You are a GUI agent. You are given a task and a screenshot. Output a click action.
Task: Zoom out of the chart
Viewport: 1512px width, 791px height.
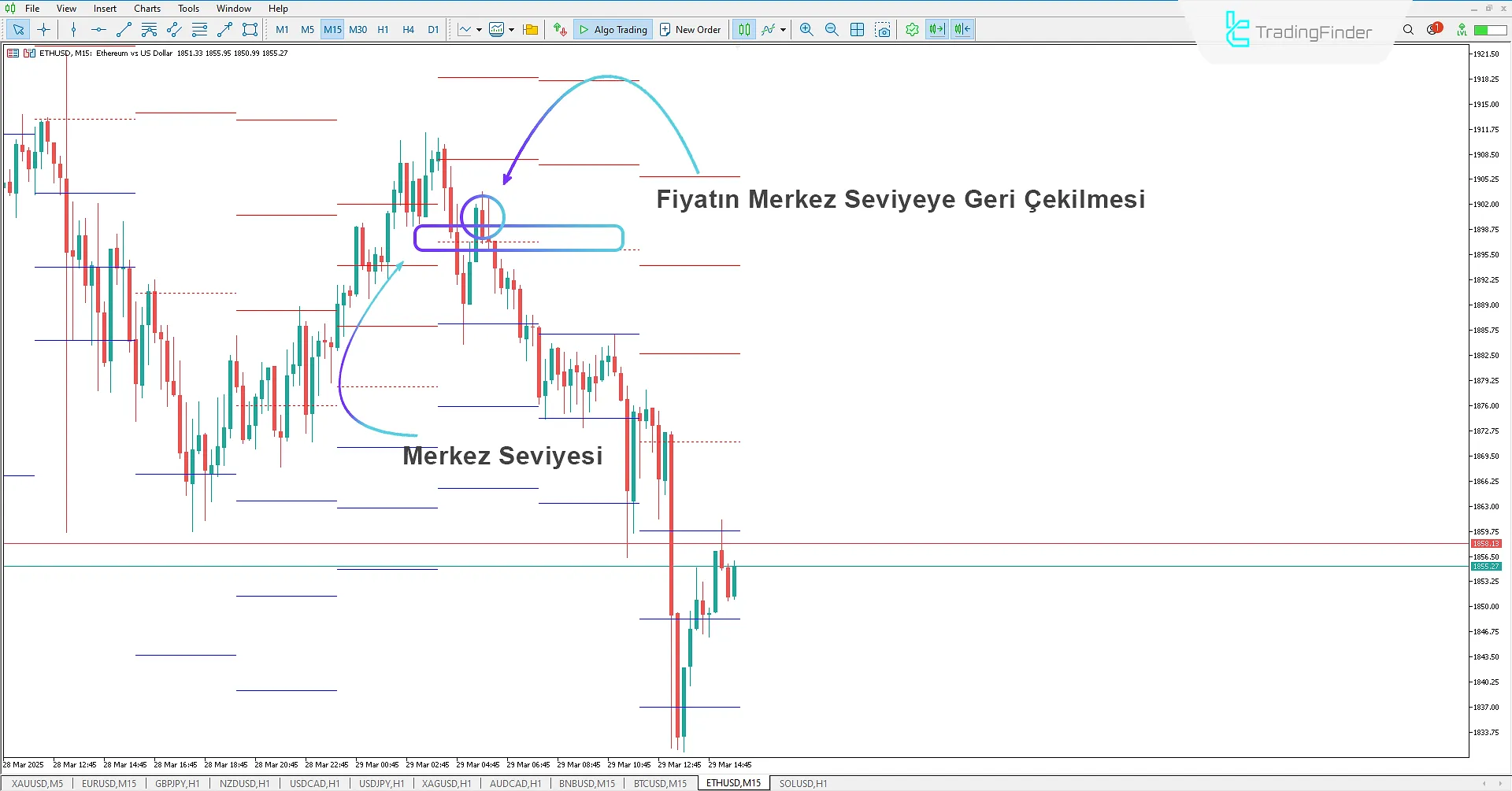click(x=832, y=30)
